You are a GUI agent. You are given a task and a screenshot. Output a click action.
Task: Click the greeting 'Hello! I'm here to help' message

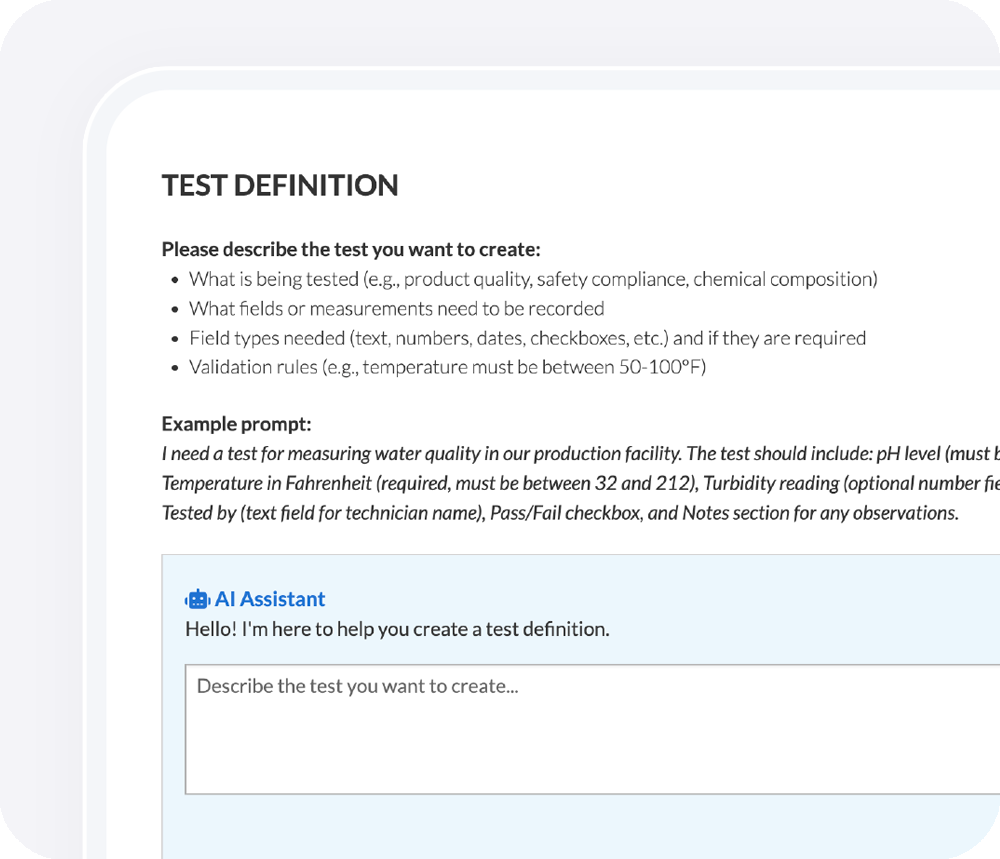coord(397,629)
